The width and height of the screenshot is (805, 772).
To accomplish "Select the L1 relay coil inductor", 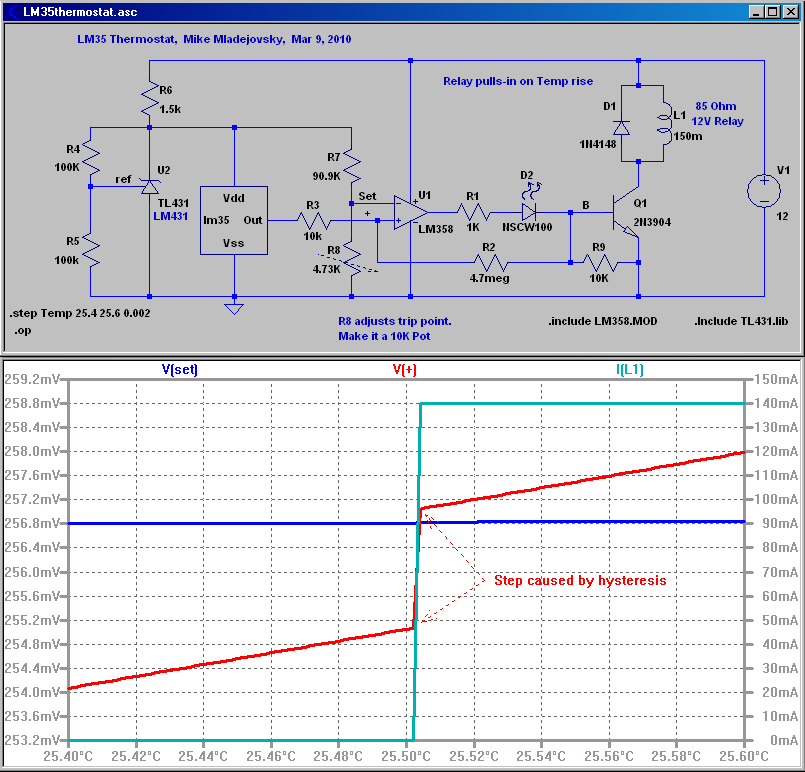I will click(x=664, y=123).
